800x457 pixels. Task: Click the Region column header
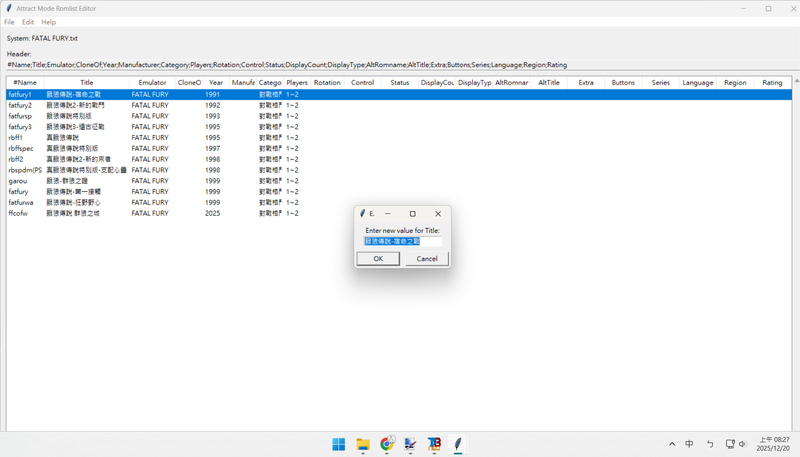[735, 82]
